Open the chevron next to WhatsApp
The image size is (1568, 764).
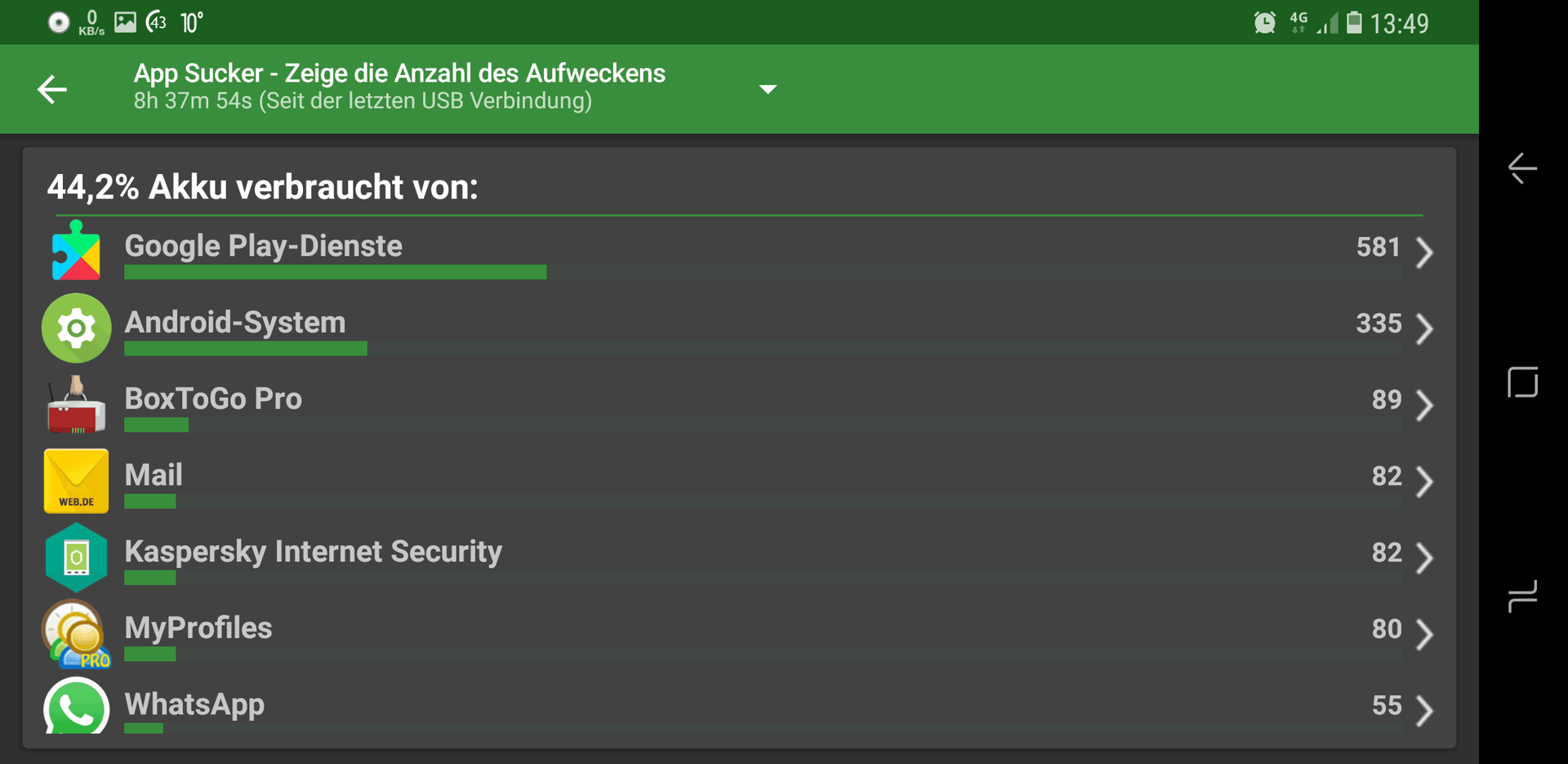[x=1424, y=710]
